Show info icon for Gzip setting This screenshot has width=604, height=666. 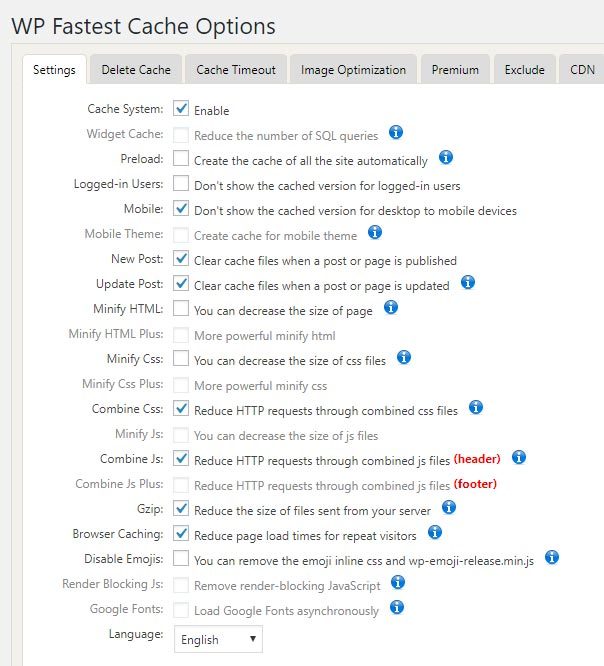point(449,507)
